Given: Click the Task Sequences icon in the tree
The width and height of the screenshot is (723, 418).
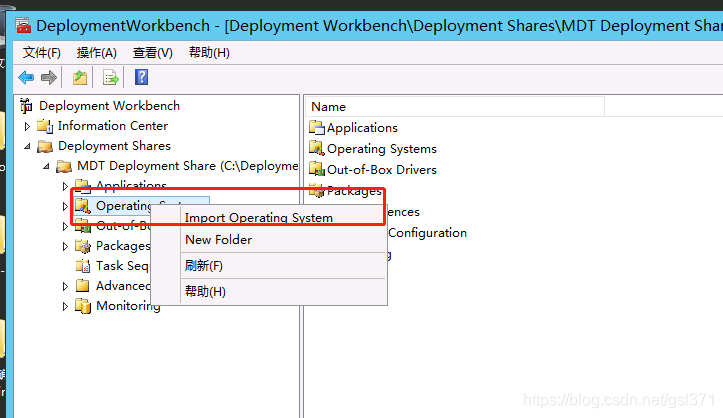Looking at the screenshot, I should pyautogui.click(x=83, y=266).
